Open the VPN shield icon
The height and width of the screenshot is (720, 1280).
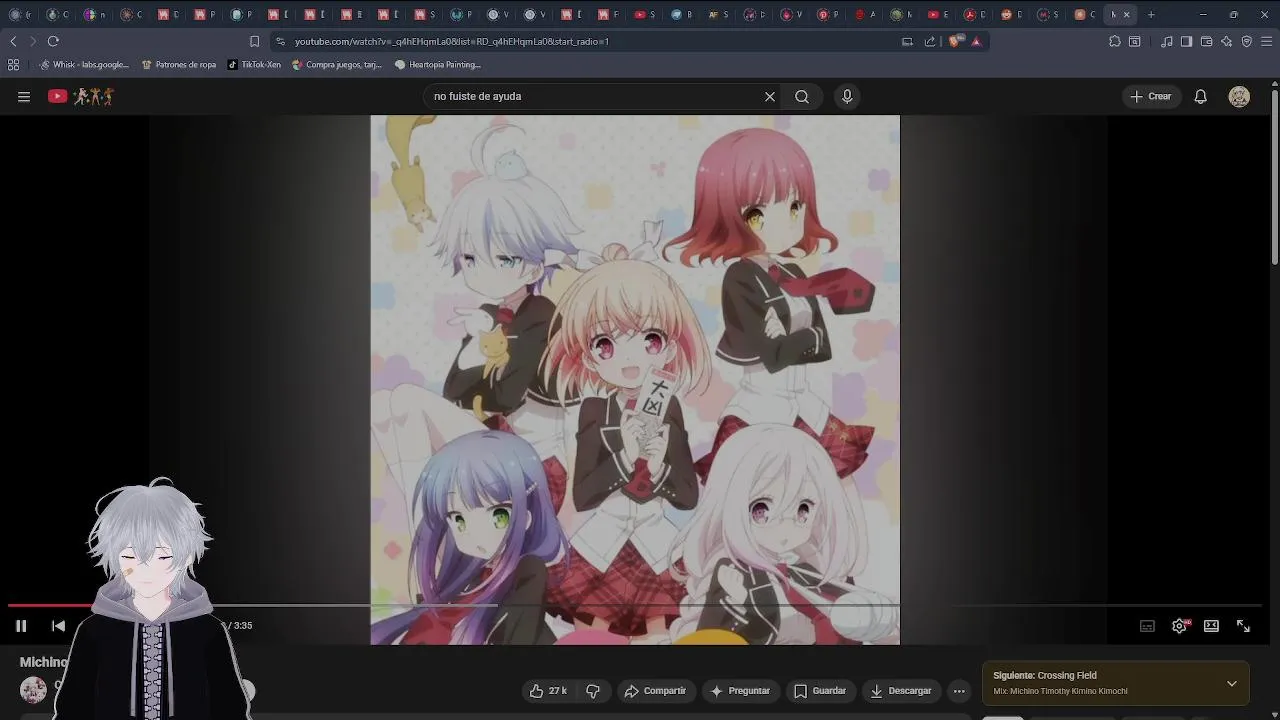[1247, 41]
